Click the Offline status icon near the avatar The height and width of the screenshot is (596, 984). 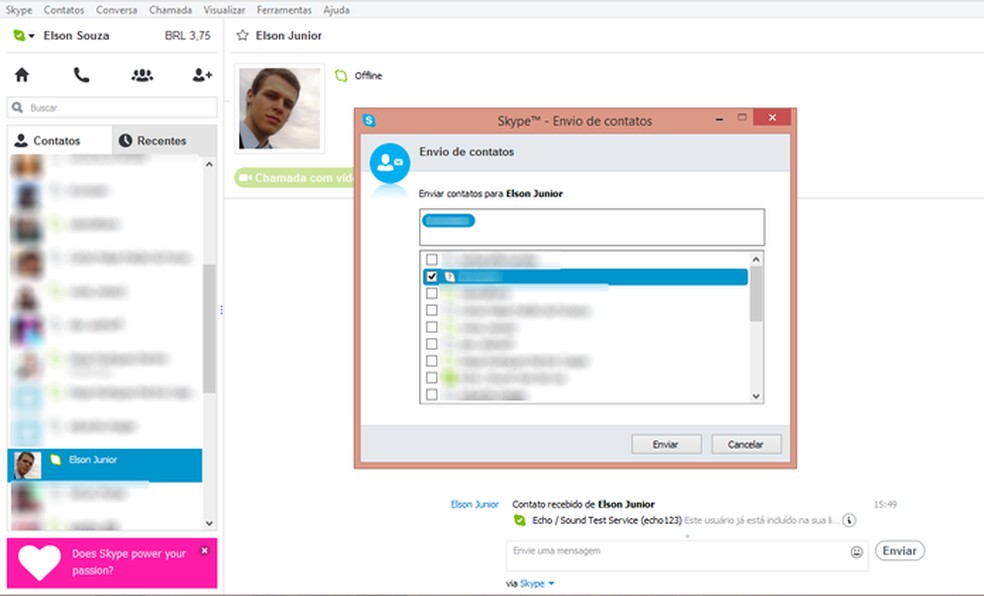pyautogui.click(x=342, y=75)
